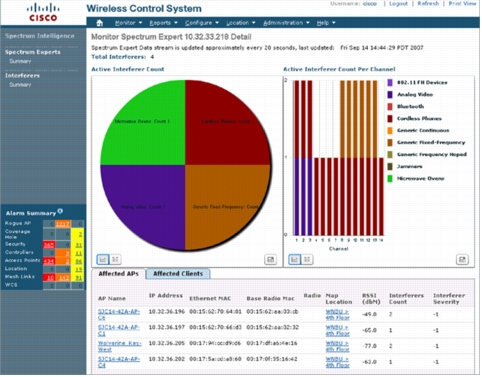This screenshot has height=377, width=482.
Task: Open the Monitor dropdown menu
Action: point(128,23)
